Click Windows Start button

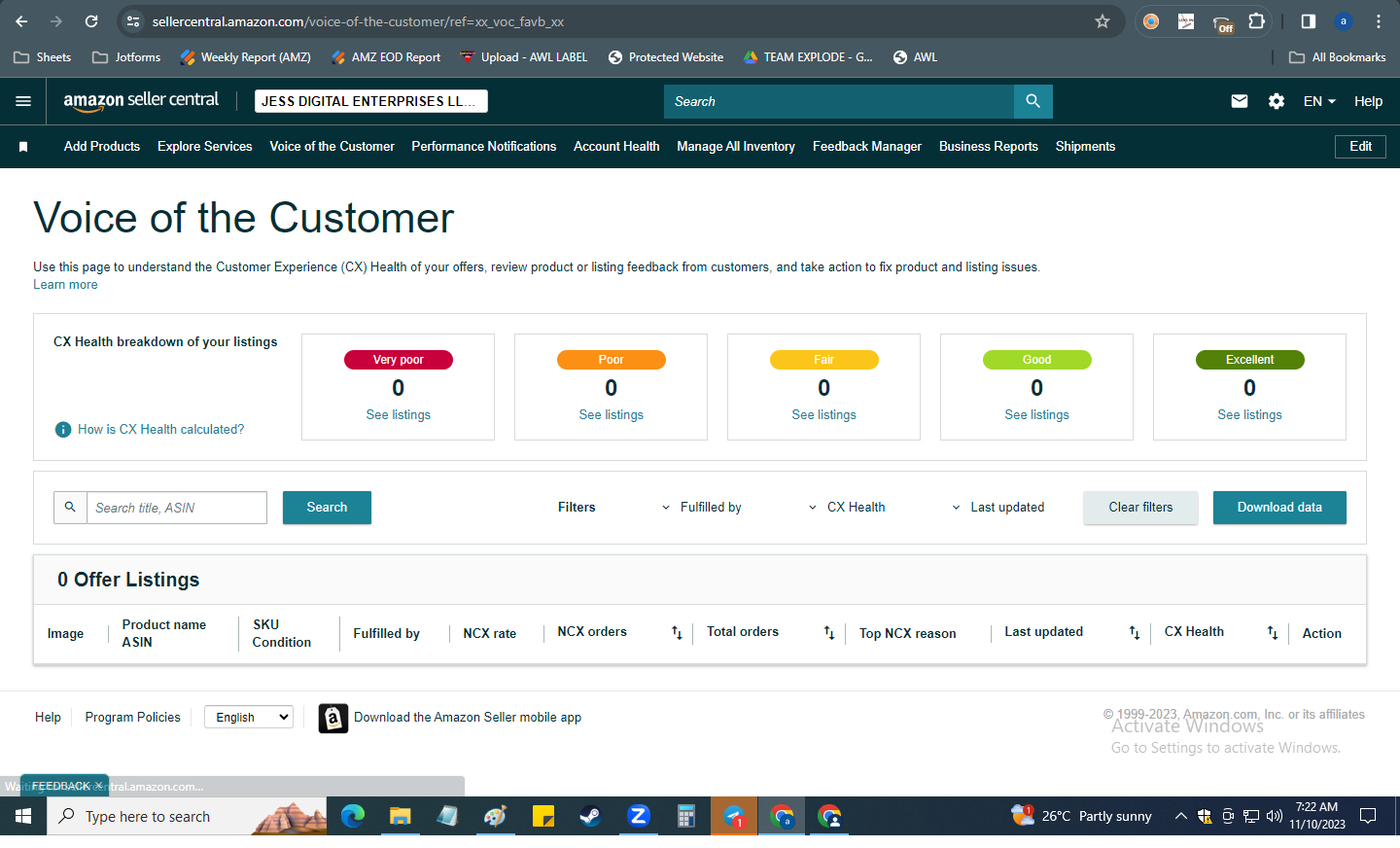23,816
